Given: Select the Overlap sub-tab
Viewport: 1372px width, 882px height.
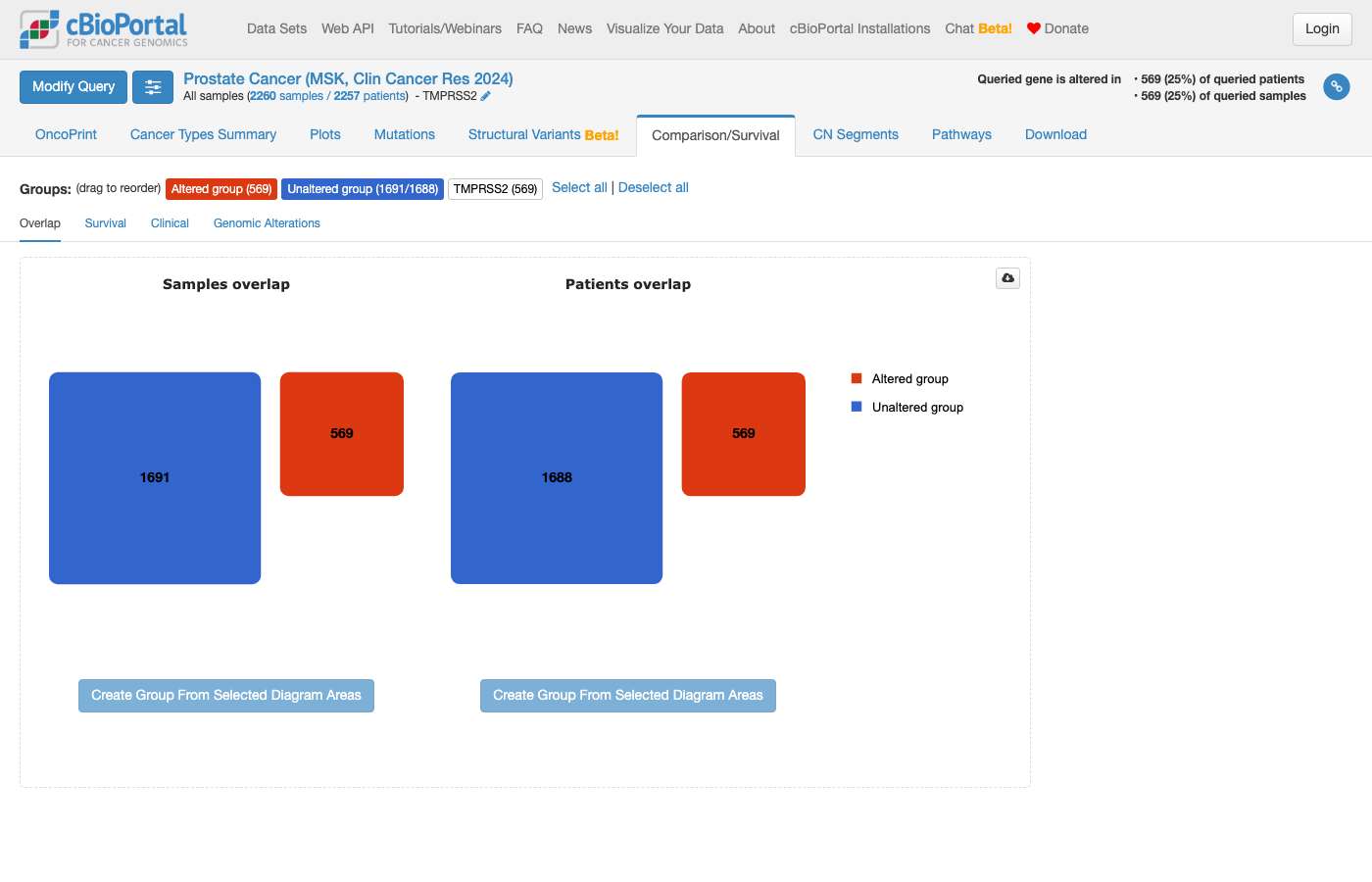Looking at the screenshot, I should click(40, 223).
